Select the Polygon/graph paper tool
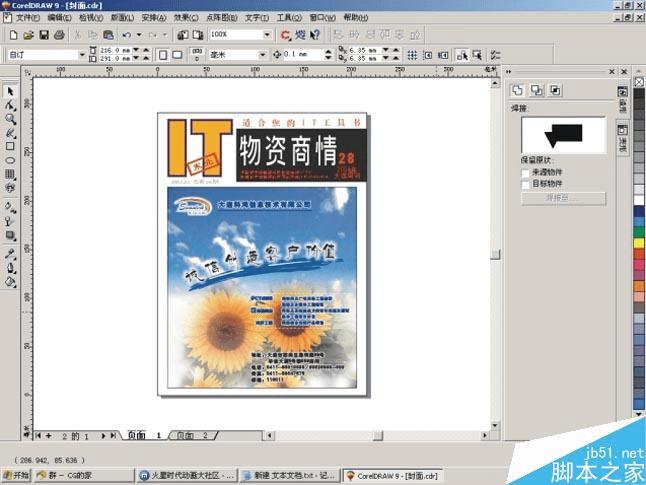Image resolution: width=646 pixels, height=485 pixels. tap(10, 174)
